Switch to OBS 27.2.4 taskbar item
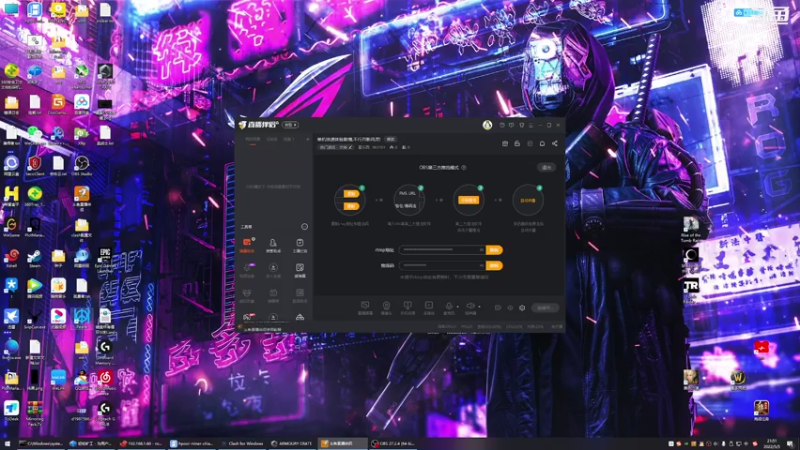 click(393, 444)
